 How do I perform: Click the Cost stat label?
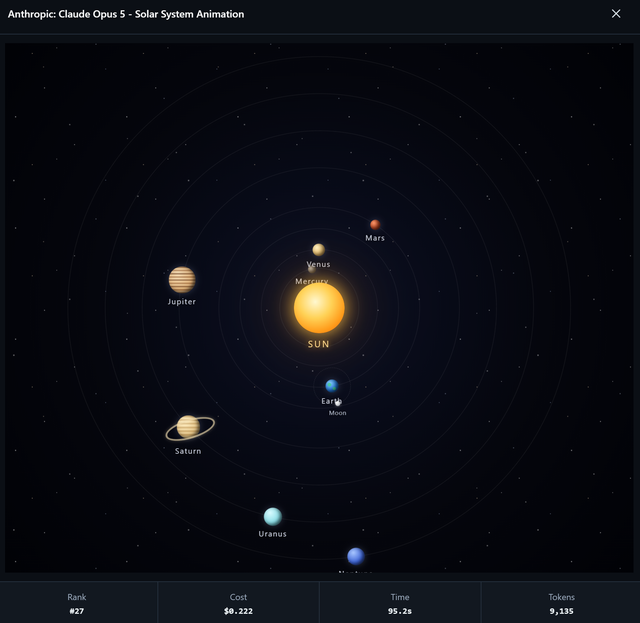pos(238,597)
